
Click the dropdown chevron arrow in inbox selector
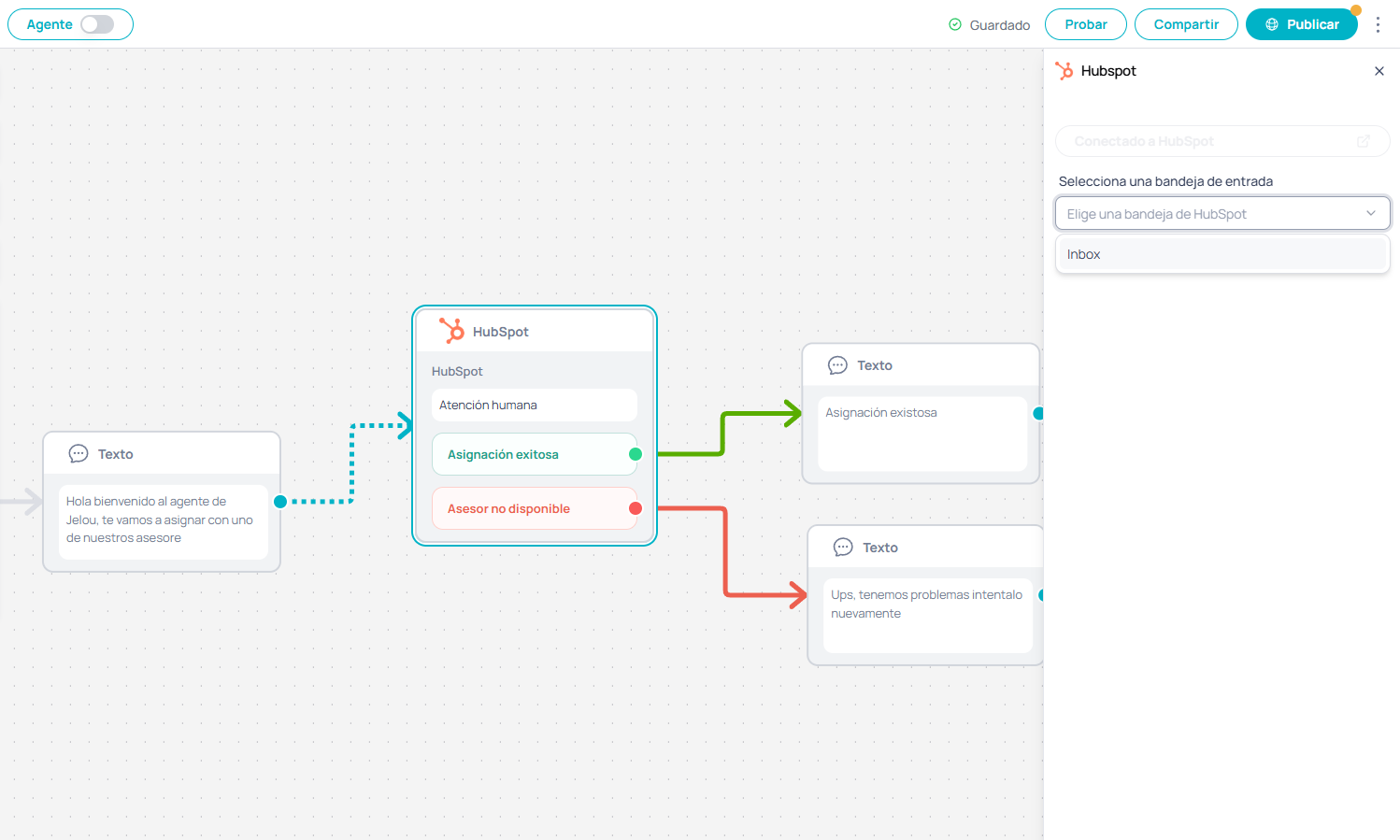coord(1371,213)
